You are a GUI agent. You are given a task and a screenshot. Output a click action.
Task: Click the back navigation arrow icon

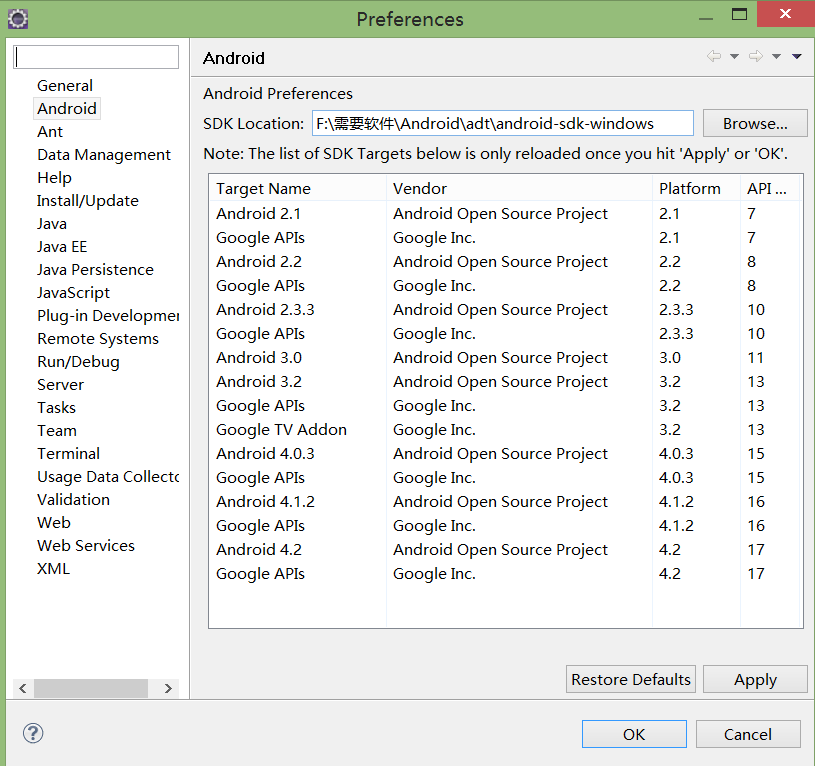tap(714, 56)
